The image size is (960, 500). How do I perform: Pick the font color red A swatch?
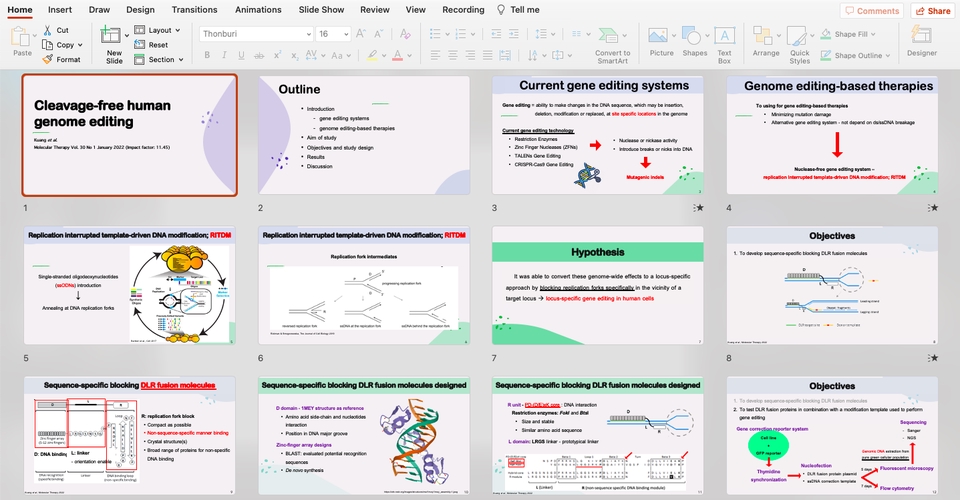pyautogui.click(x=397, y=55)
